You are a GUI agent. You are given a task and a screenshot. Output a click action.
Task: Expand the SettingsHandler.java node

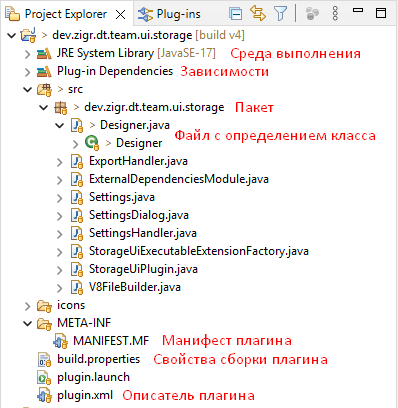(x=60, y=234)
